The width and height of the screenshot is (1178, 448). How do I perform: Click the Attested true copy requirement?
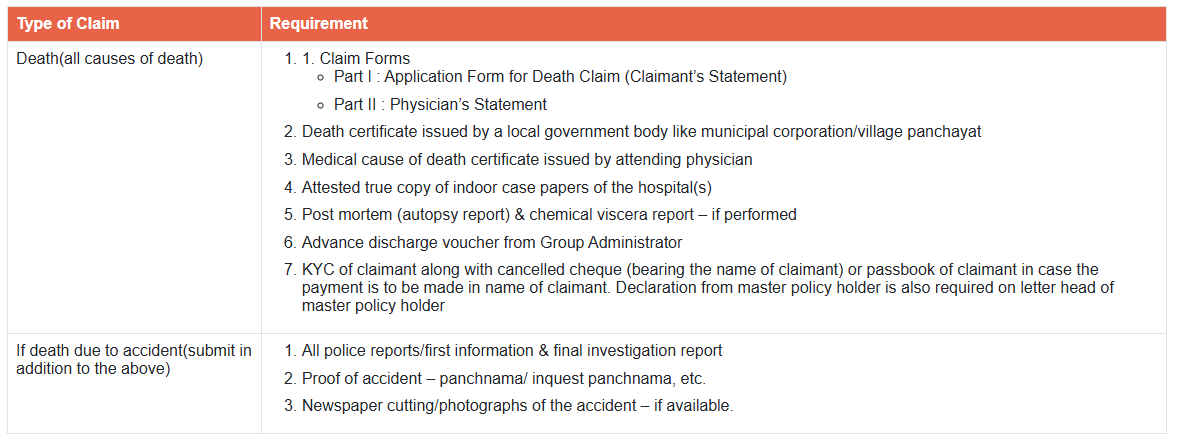pyautogui.click(x=507, y=187)
